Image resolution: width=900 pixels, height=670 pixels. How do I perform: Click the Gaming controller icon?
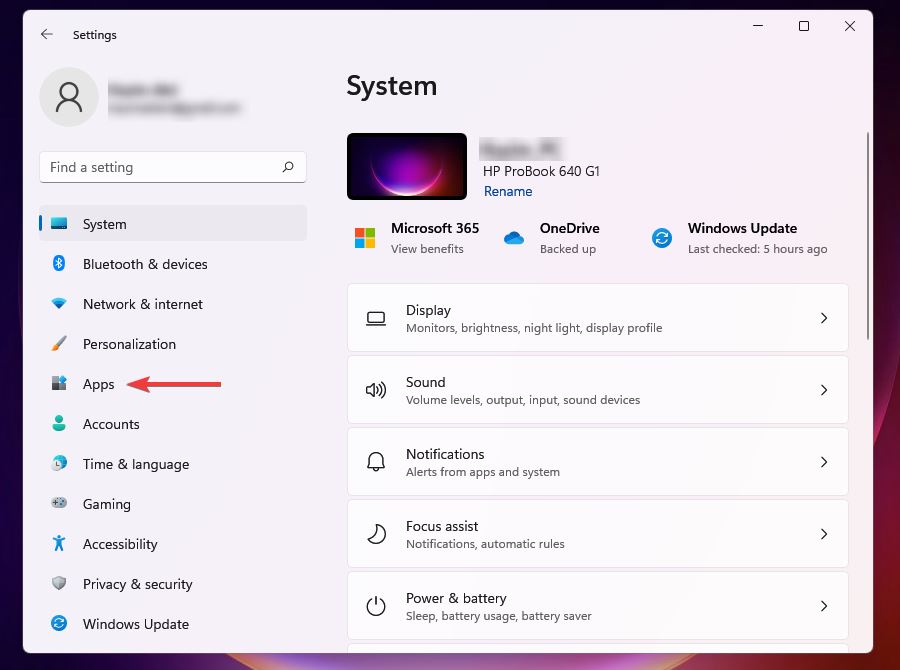coord(59,504)
